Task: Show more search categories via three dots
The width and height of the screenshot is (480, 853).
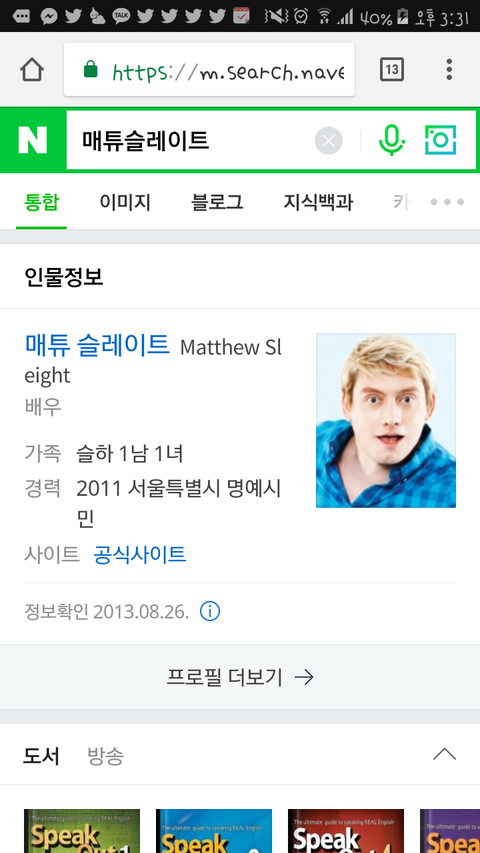Action: click(447, 202)
